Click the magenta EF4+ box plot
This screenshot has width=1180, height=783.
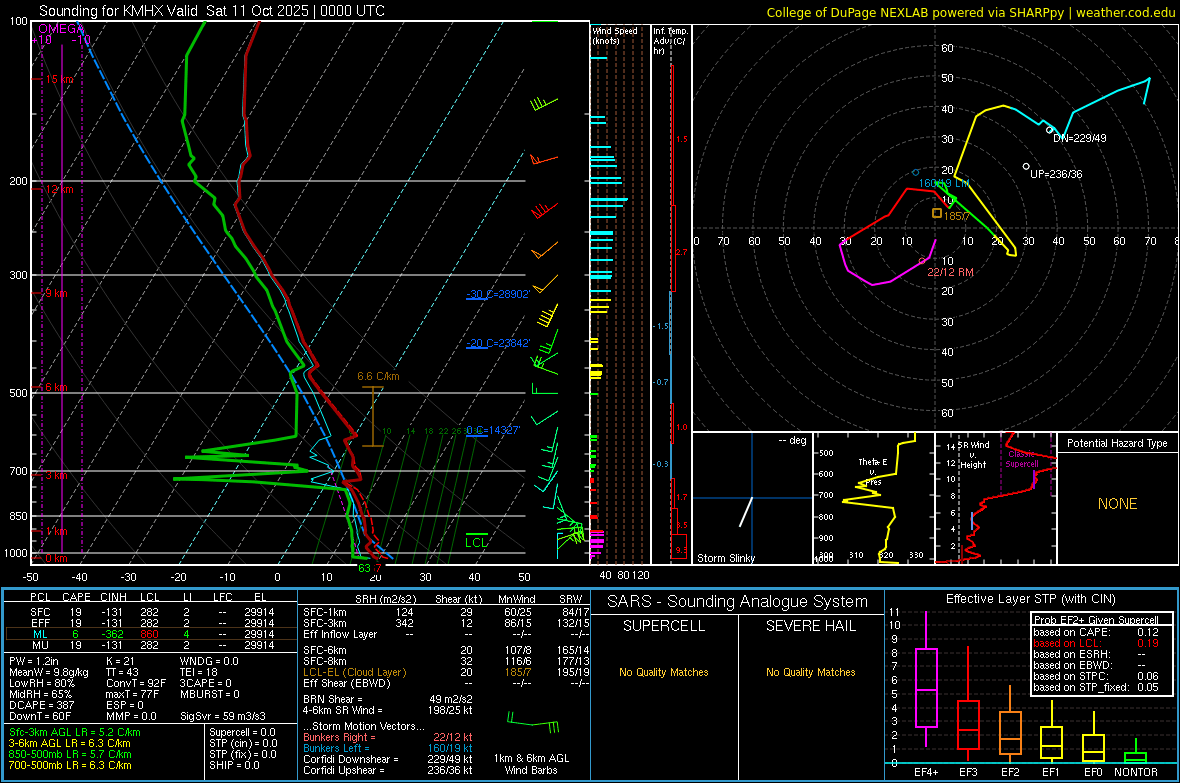[x=926, y=680]
